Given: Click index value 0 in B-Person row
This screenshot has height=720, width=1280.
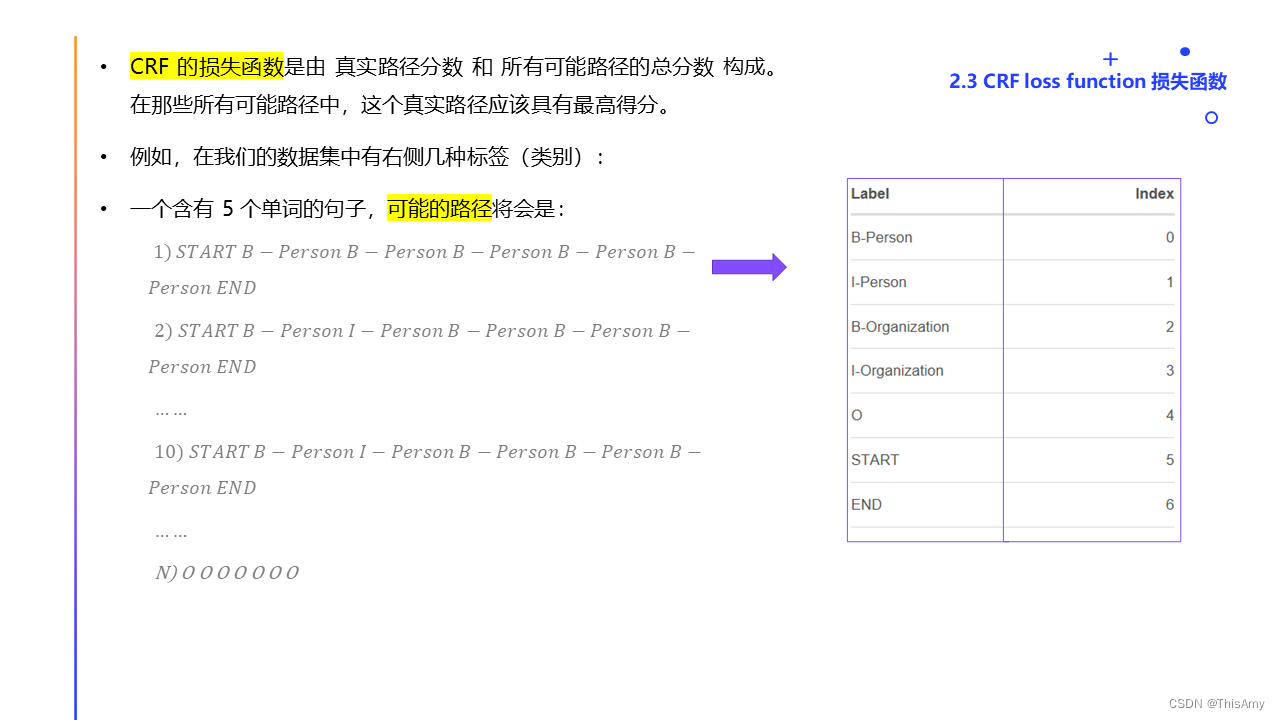Looking at the screenshot, I should (x=1170, y=238).
